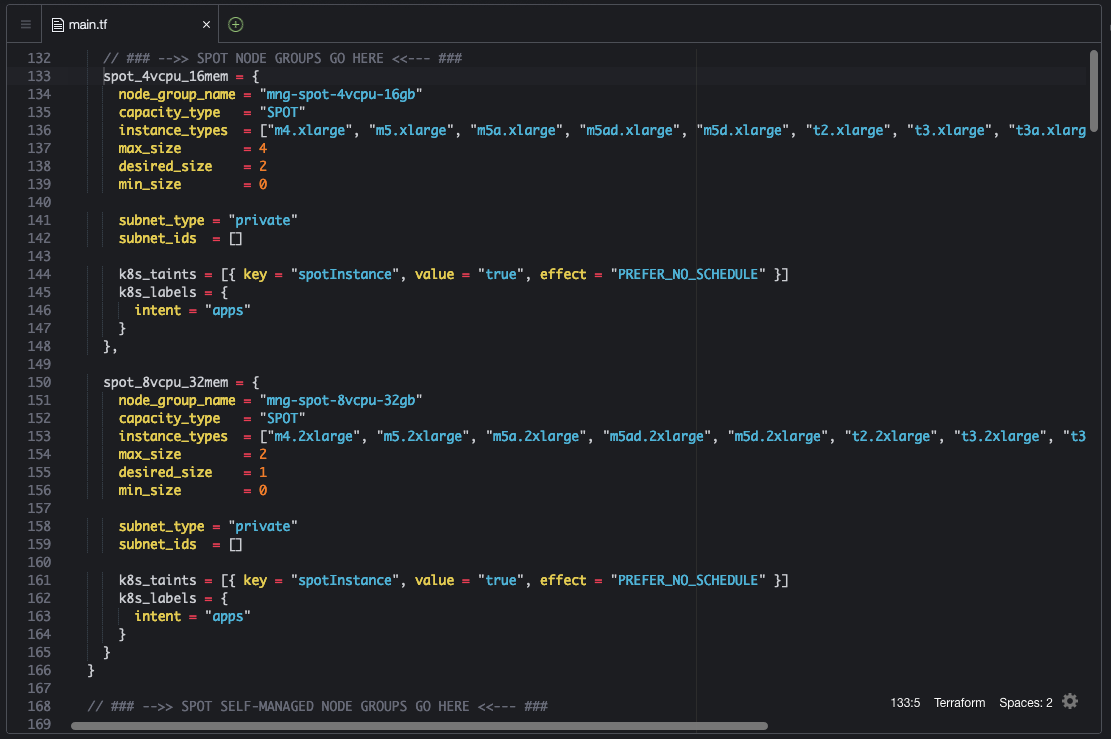
Task: Click line number 150 in the gutter
Action: 39,382
